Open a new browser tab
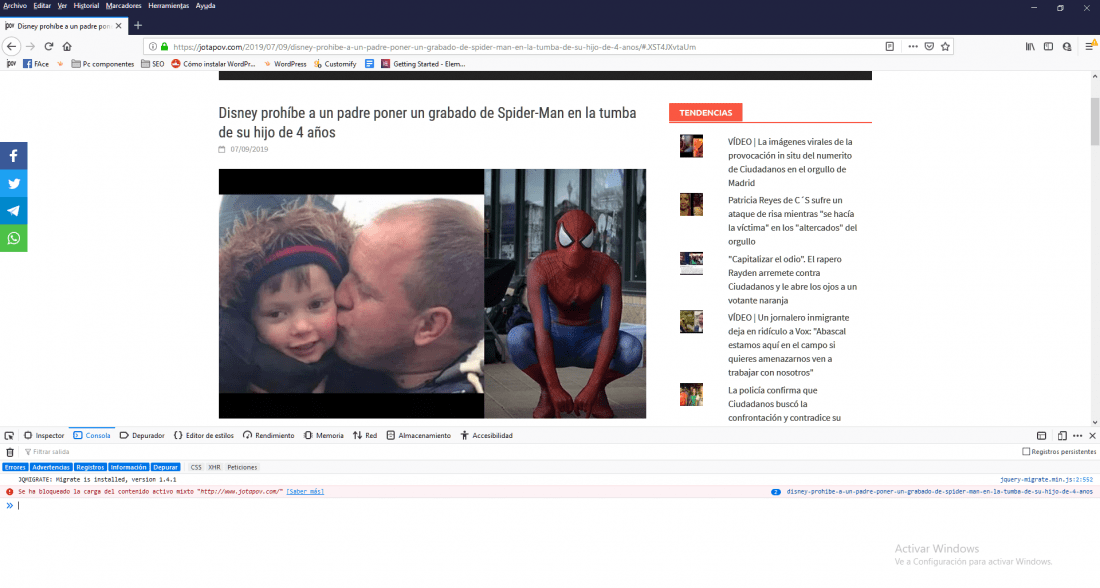1100x588 pixels. 138,25
